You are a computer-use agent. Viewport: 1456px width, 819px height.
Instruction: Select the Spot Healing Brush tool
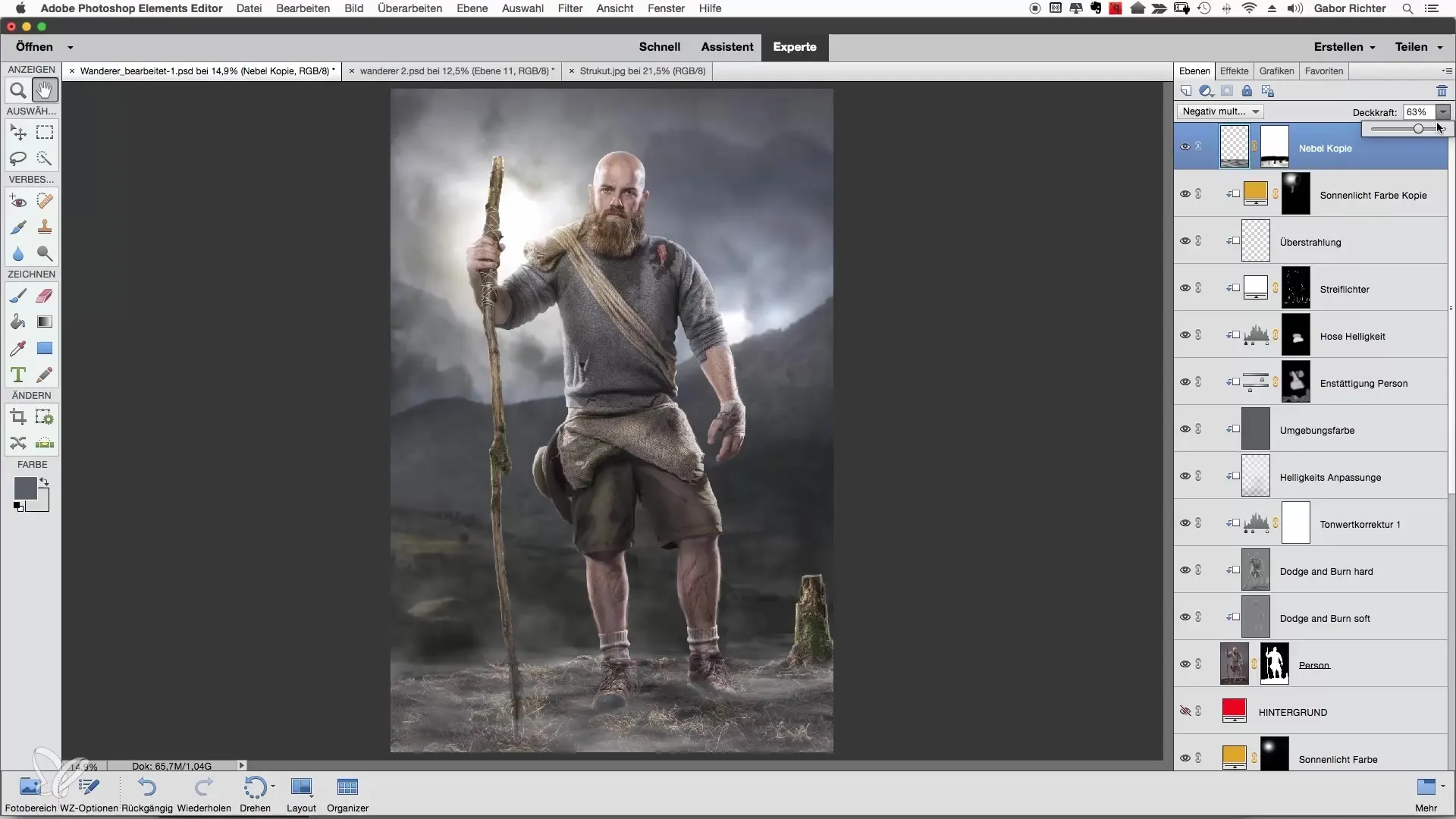click(45, 201)
